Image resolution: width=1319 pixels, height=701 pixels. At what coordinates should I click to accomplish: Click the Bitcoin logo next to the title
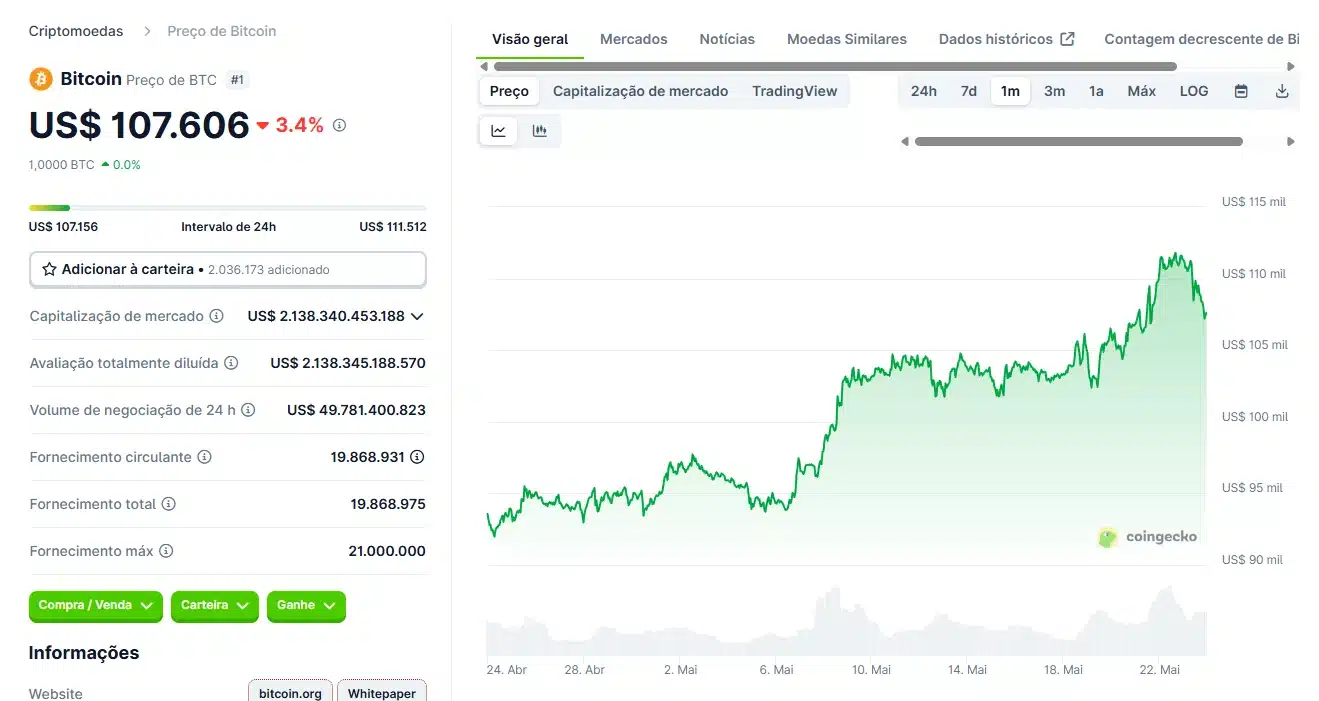[39, 77]
